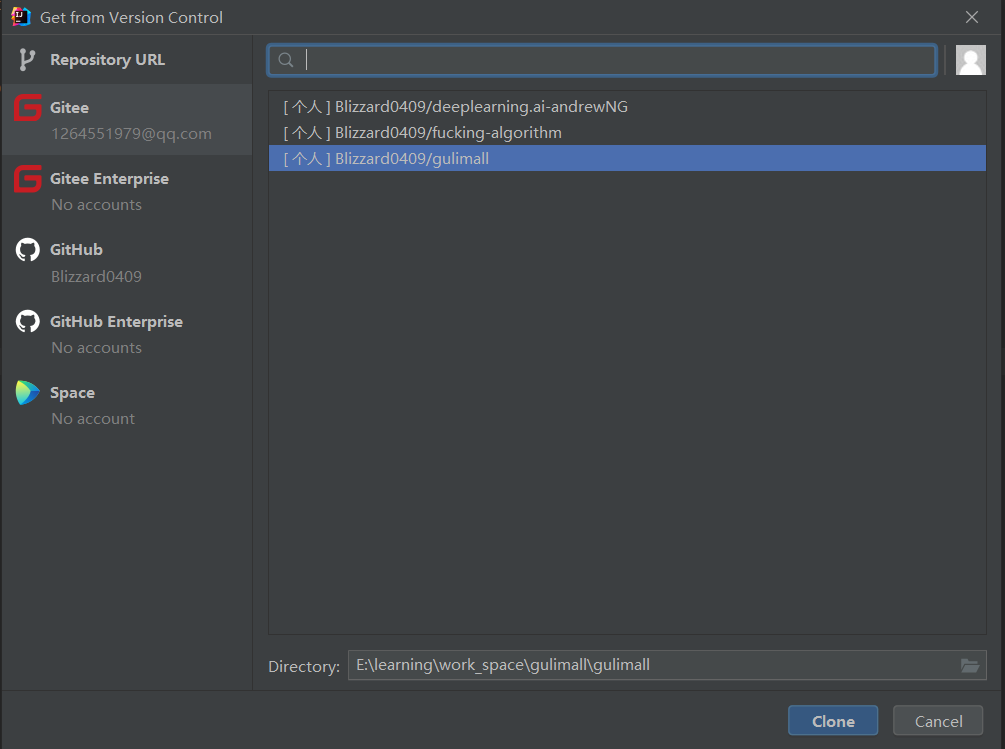
Task: Click the magnifier search icon
Action: pos(286,60)
